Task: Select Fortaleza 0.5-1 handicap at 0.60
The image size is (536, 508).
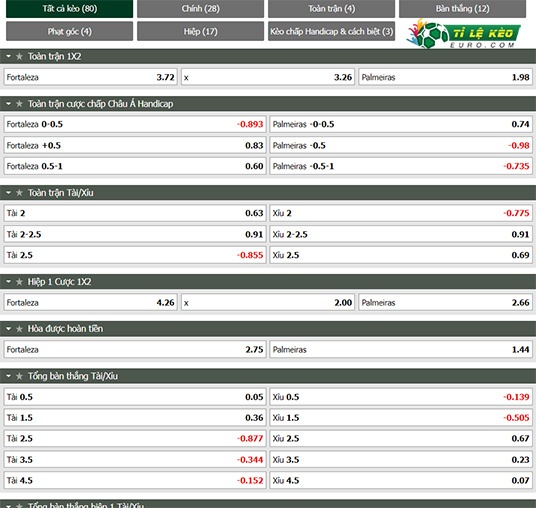Action: tap(135, 166)
